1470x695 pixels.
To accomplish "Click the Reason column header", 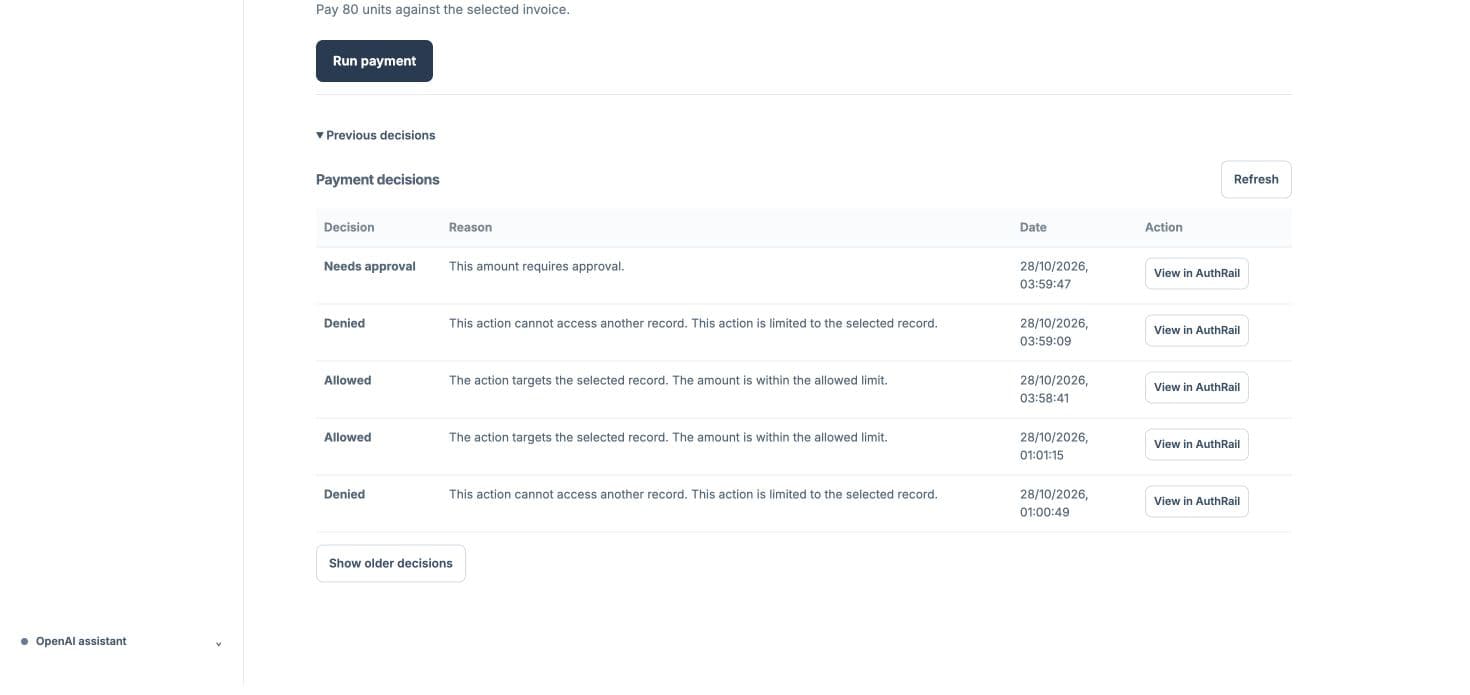I will click(470, 227).
